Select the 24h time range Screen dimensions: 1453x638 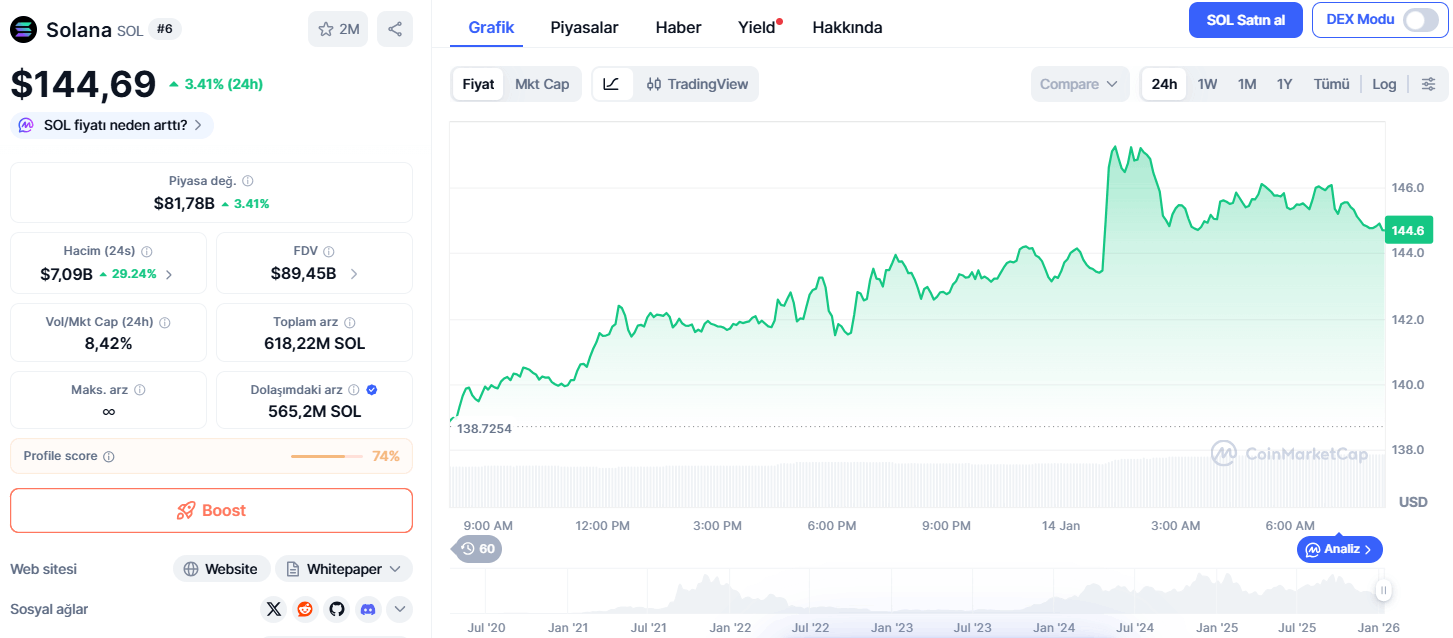tap(1164, 84)
